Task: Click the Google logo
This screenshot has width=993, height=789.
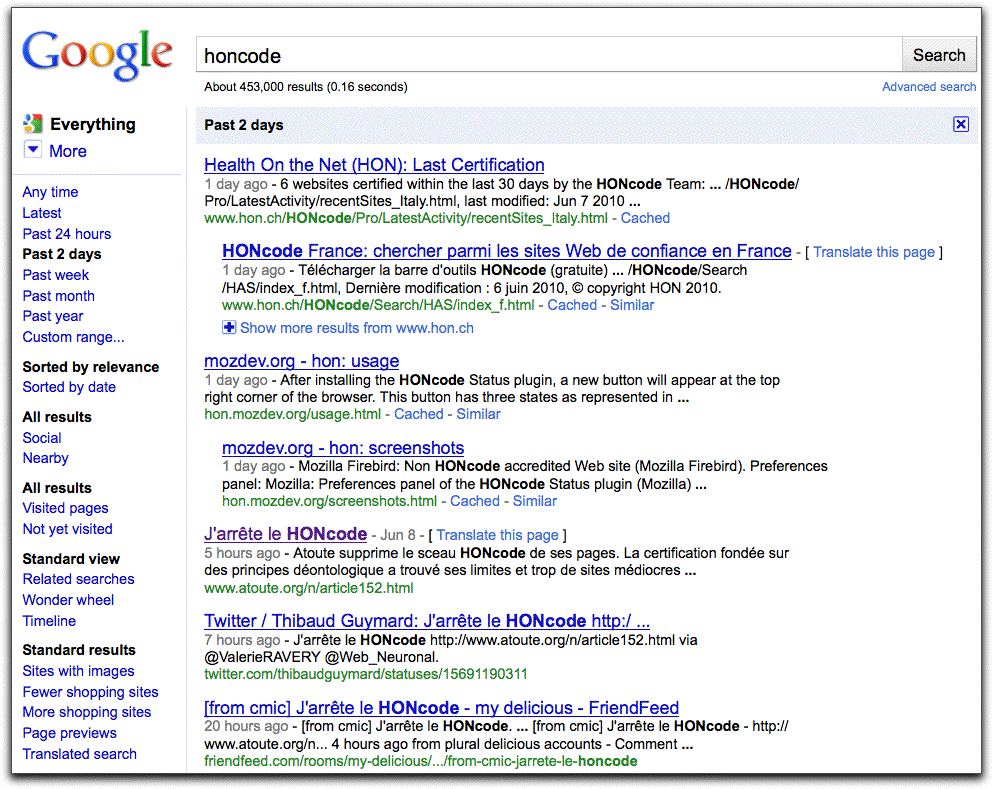Action: click(98, 54)
